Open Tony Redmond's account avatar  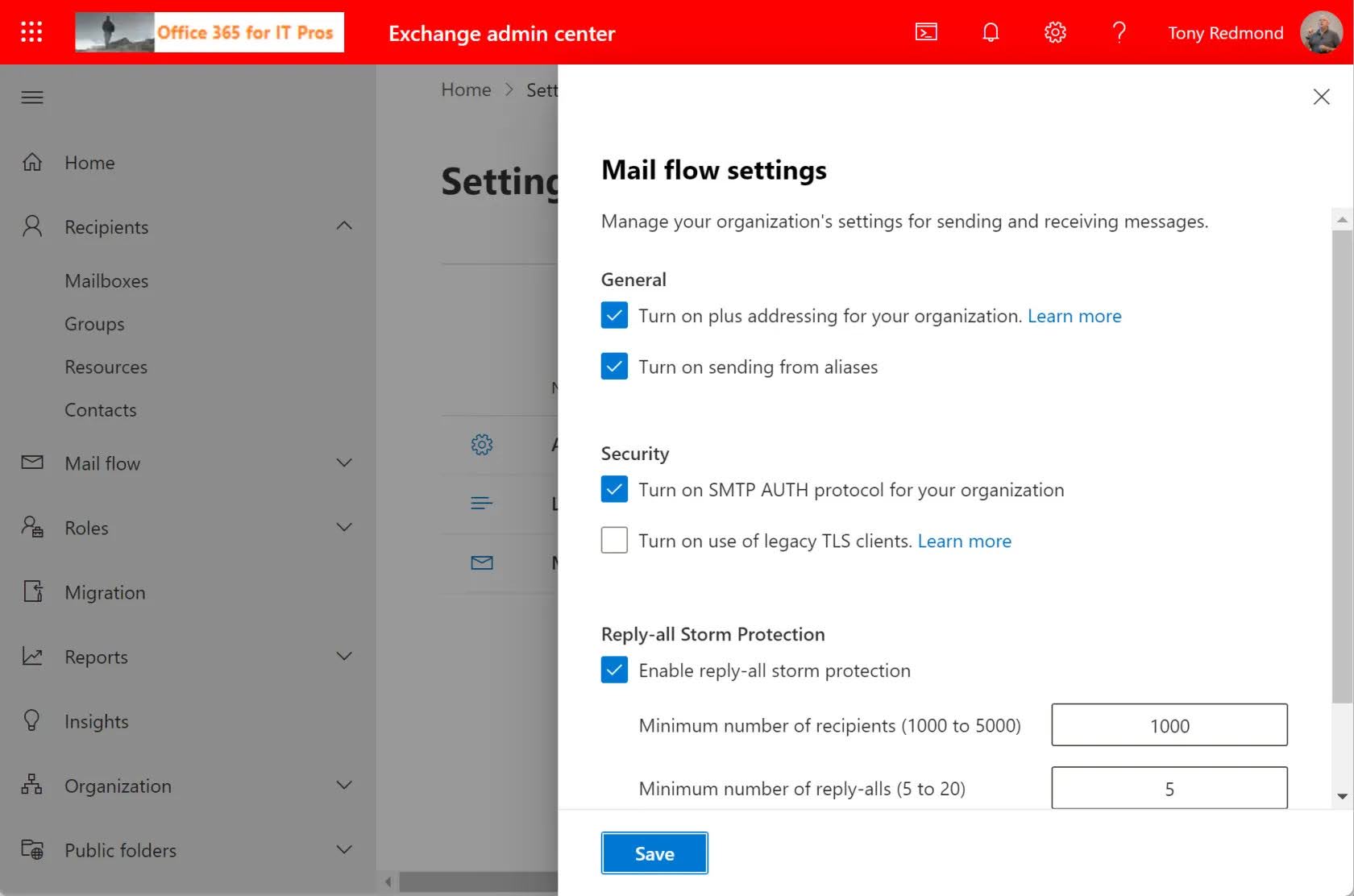(1321, 32)
